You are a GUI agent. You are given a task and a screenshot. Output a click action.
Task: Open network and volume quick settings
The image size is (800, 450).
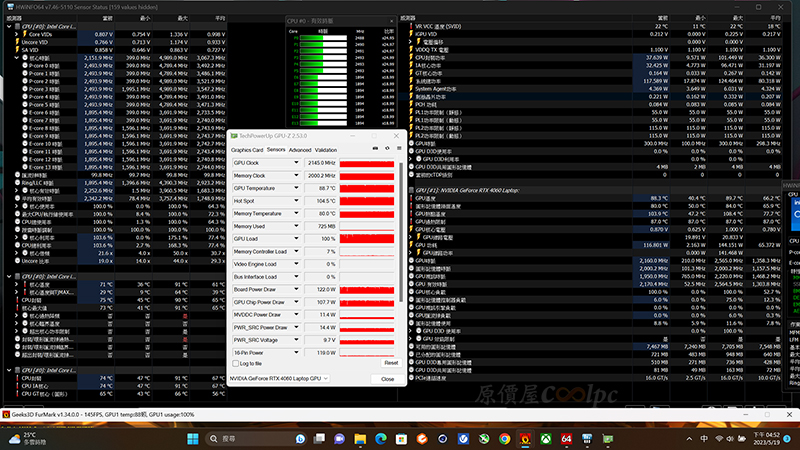(x=730, y=439)
